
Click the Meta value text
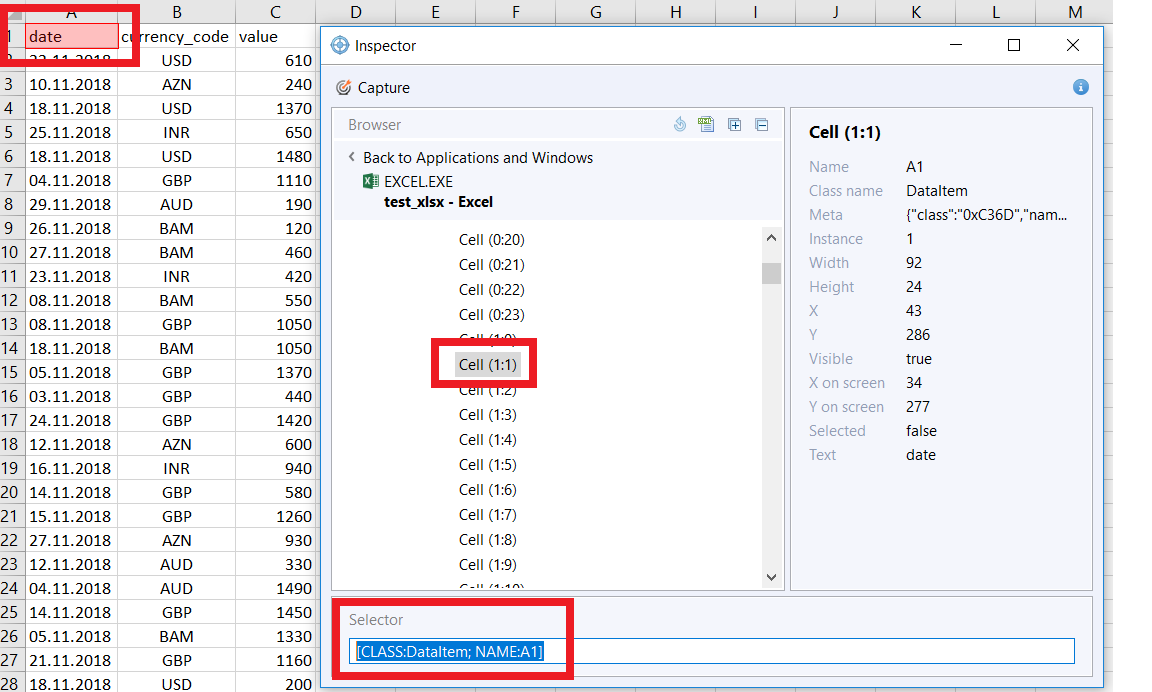tap(986, 215)
